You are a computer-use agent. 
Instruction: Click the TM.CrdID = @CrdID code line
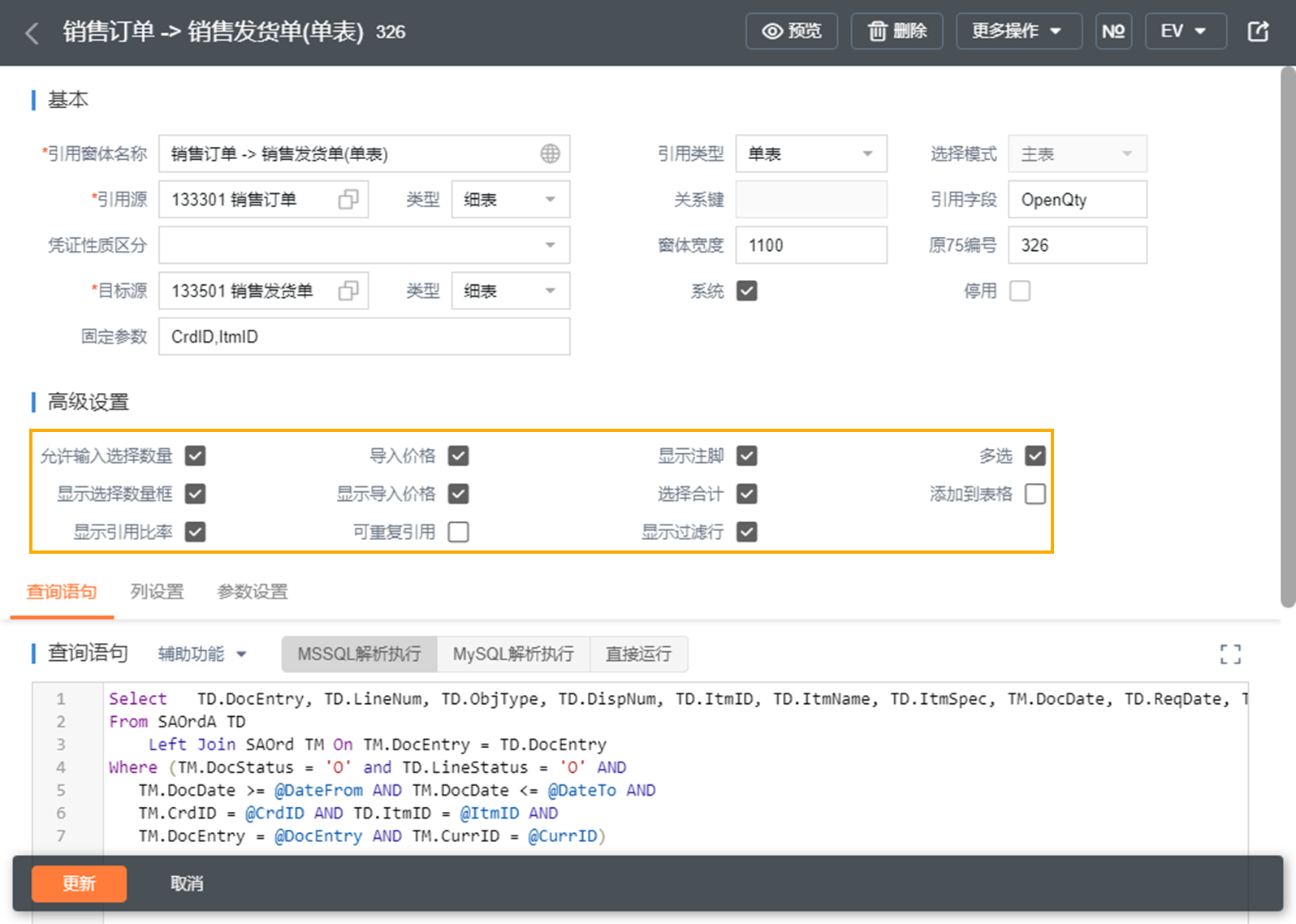click(x=348, y=813)
